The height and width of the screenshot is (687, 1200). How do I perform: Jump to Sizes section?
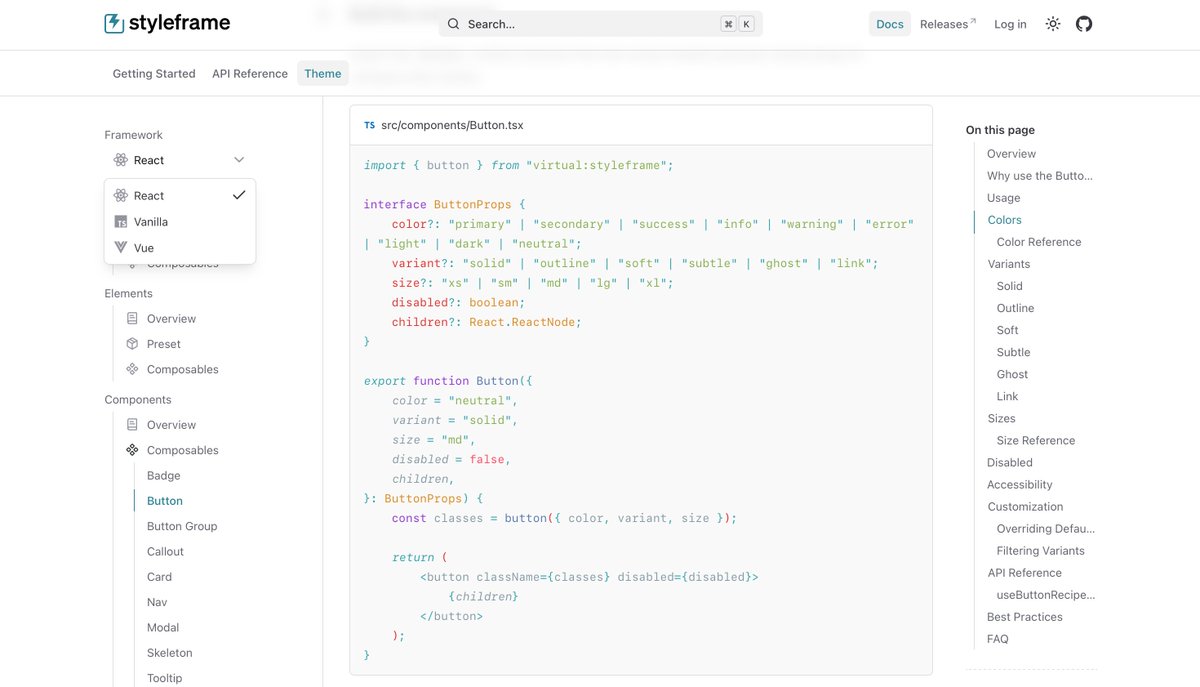(1001, 418)
